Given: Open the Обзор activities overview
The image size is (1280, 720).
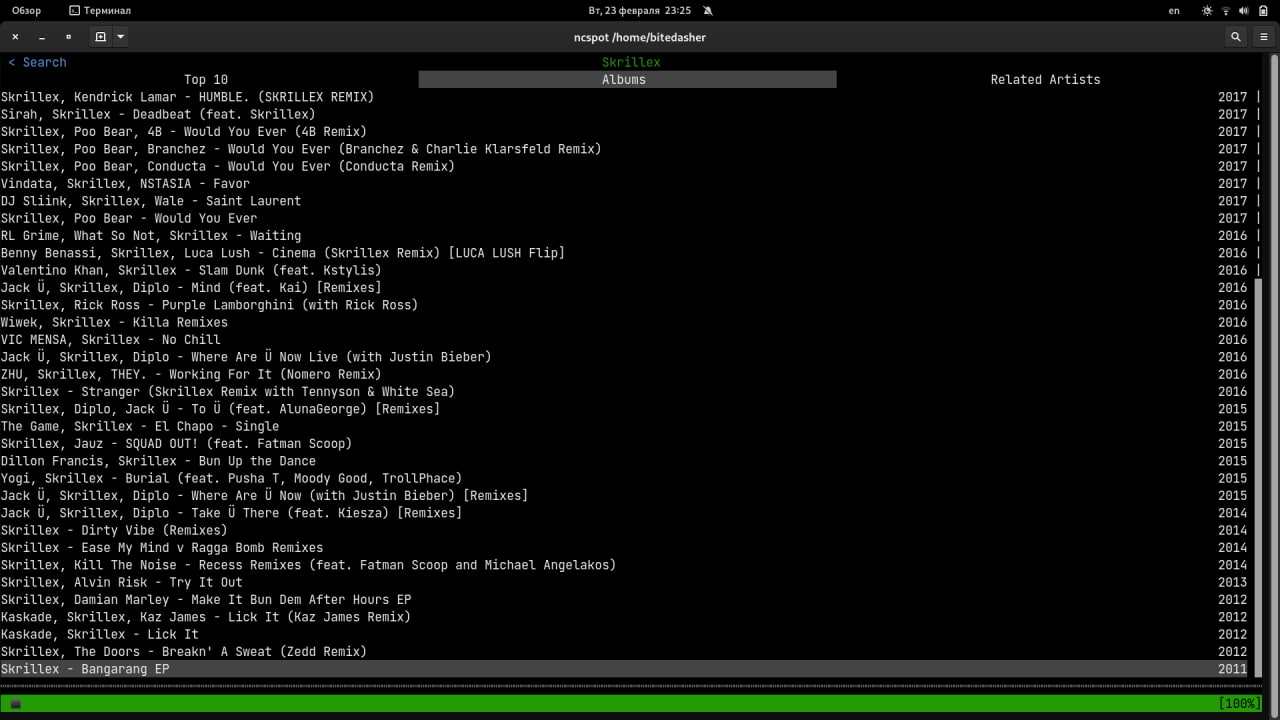Looking at the screenshot, I should (x=27, y=11).
